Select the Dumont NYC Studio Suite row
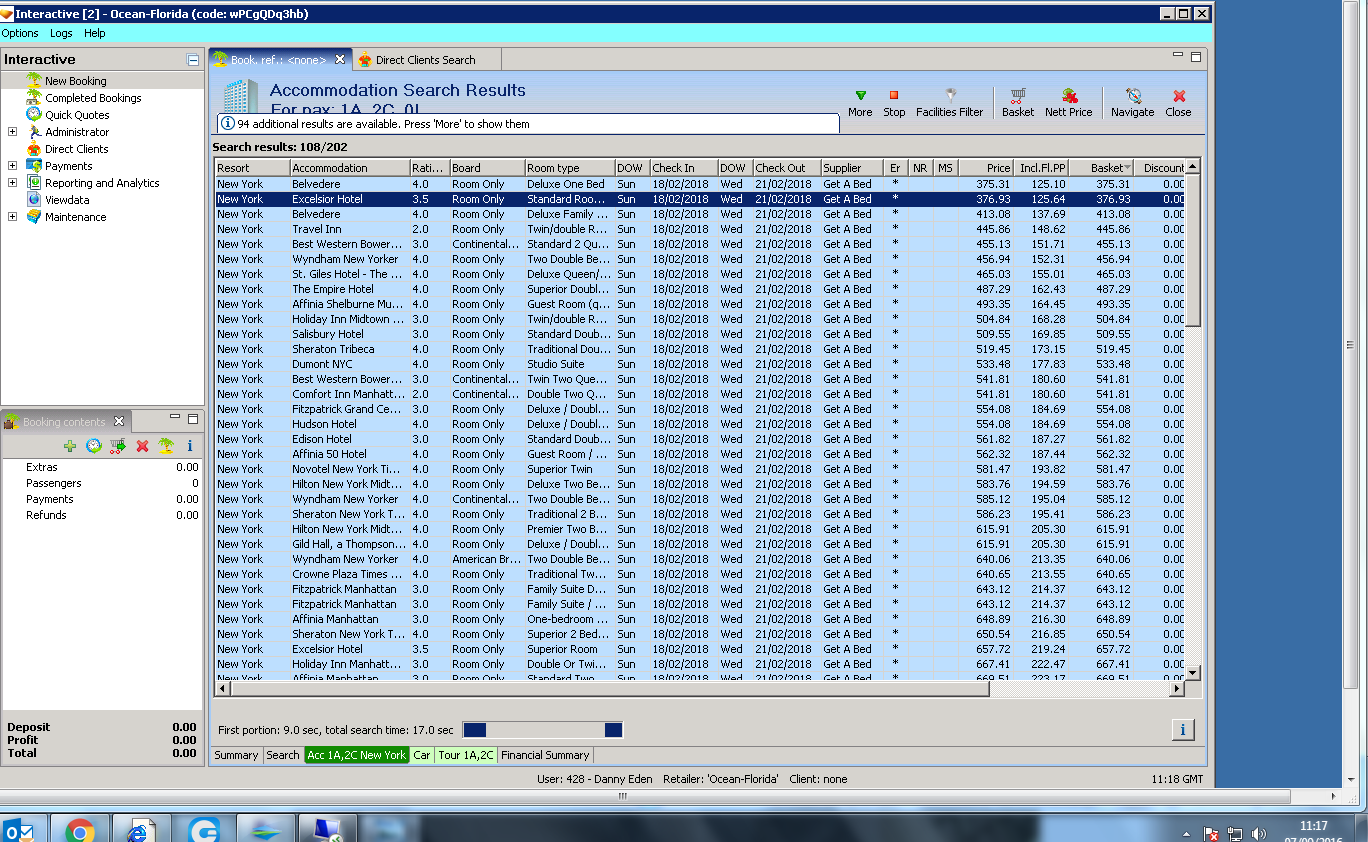Viewport: 1368px width, 842px height. [700, 364]
